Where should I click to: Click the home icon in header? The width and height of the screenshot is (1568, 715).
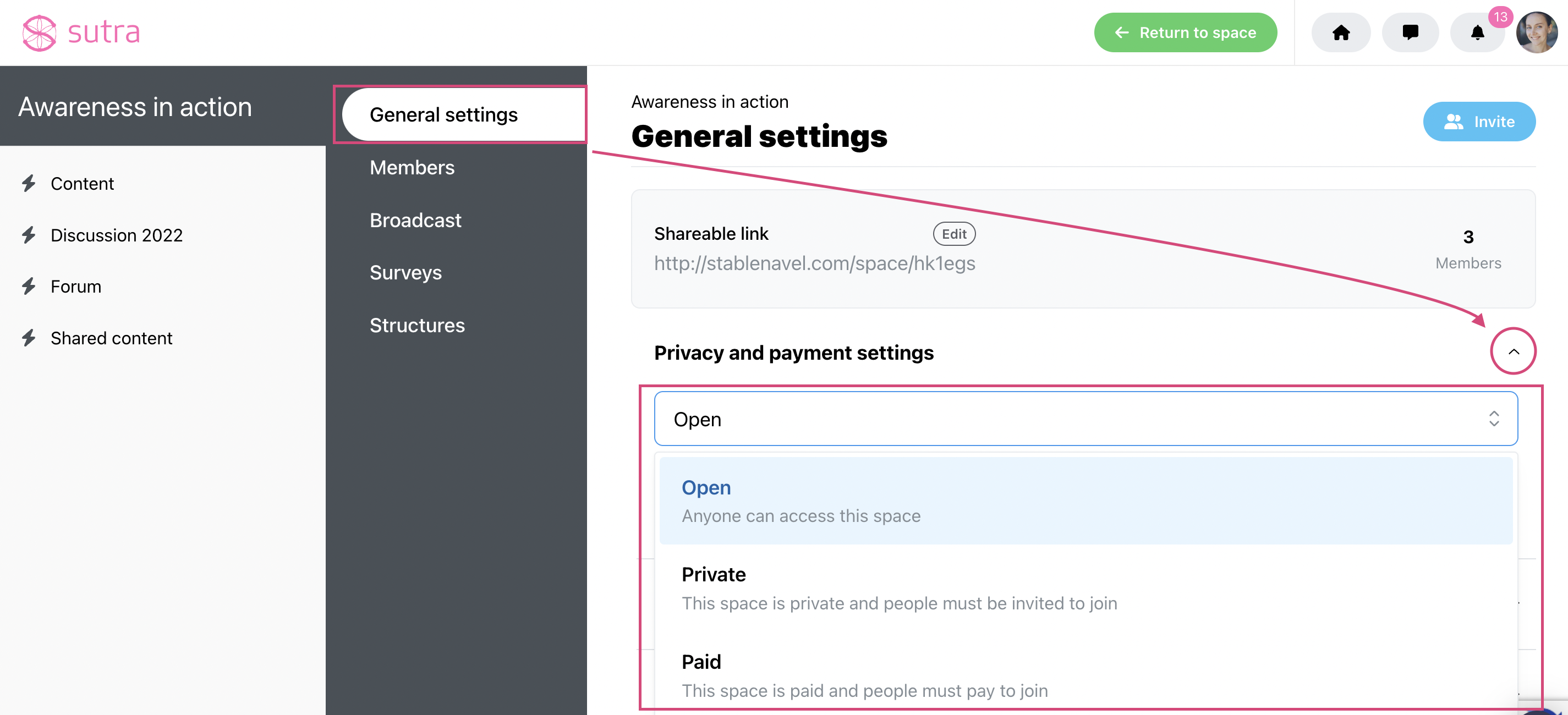pos(1340,32)
